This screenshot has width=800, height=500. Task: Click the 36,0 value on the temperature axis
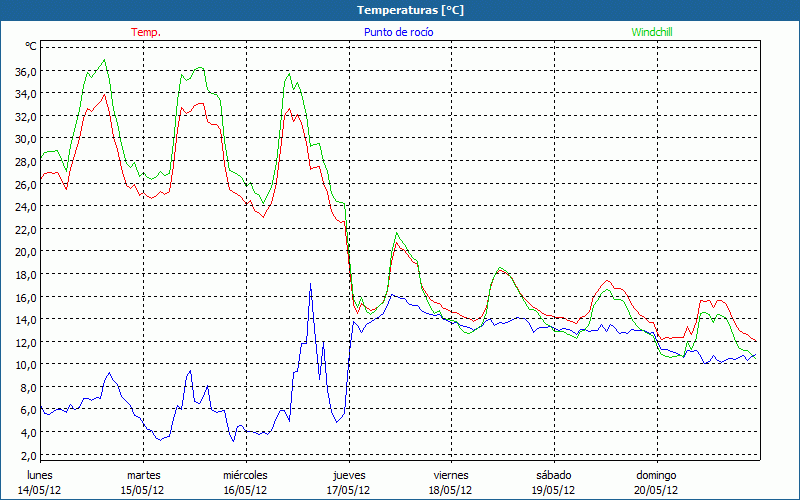coord(25,71)
